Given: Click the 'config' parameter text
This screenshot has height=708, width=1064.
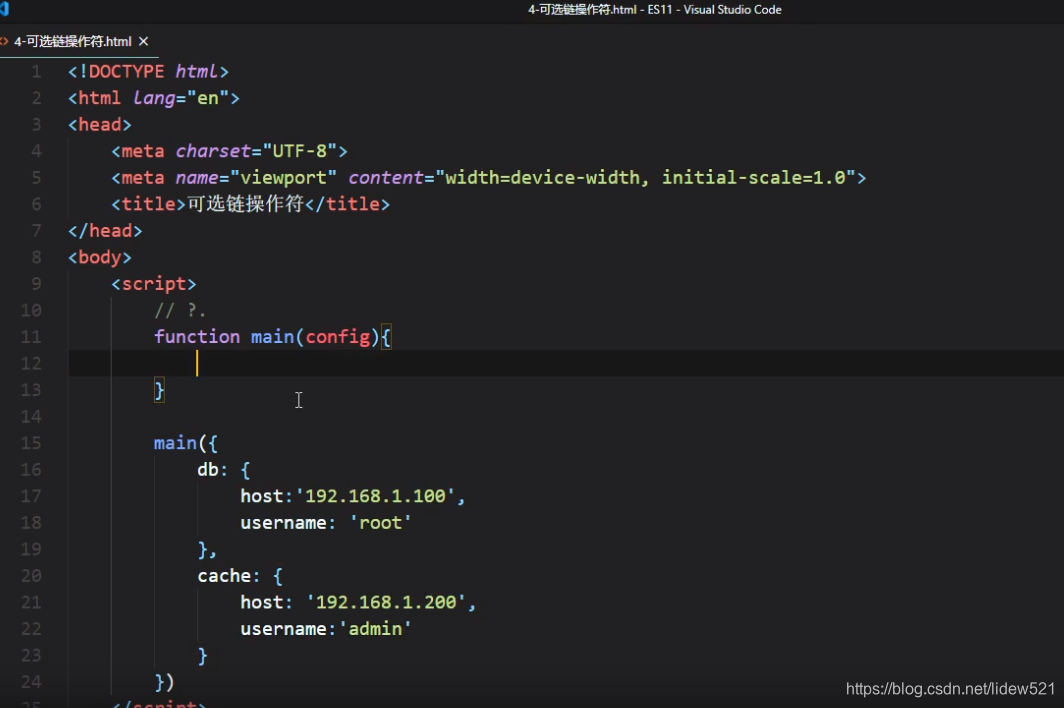Looking at the screenshot, I should click(338, 337).
